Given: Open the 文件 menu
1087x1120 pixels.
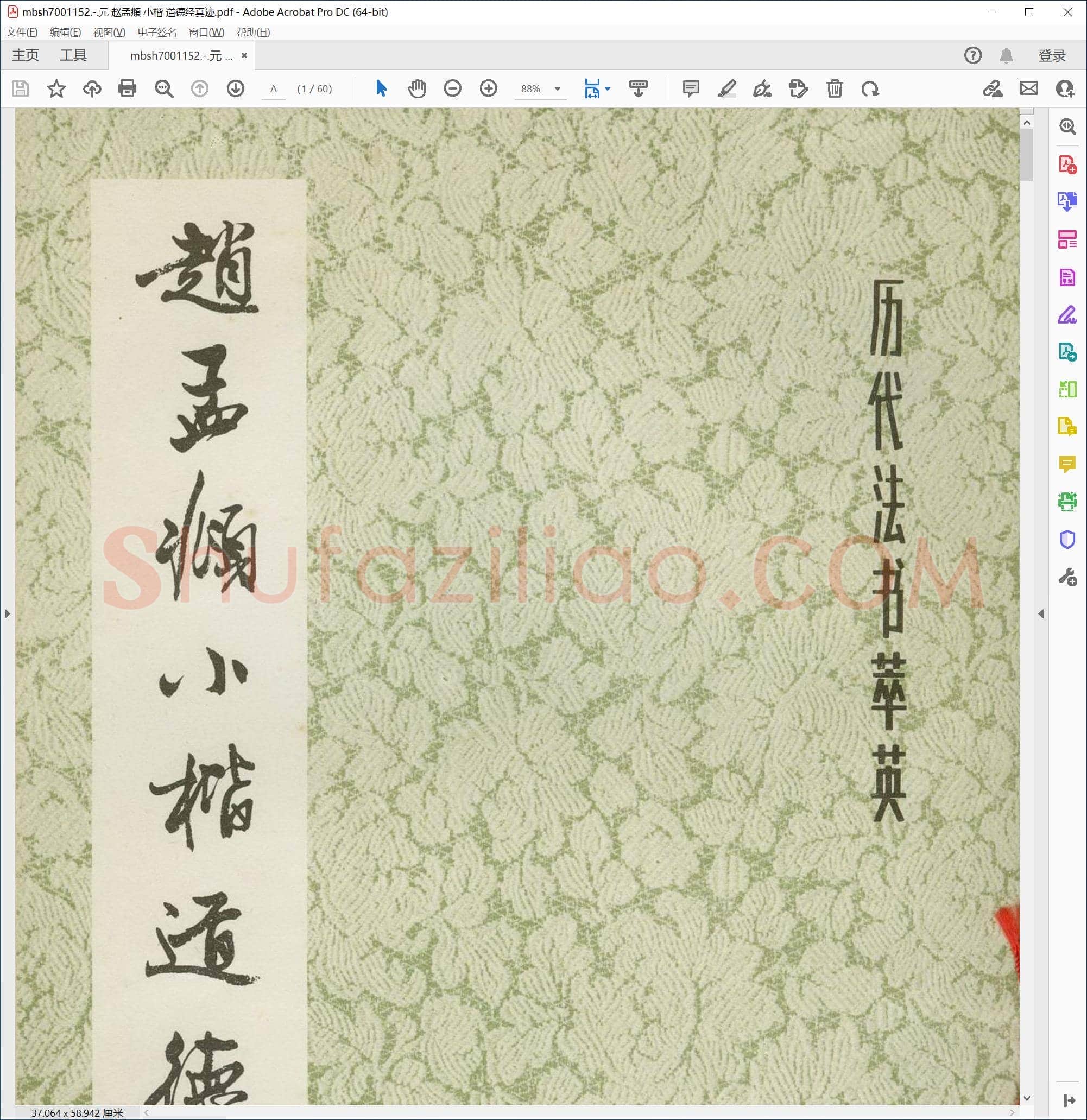Looking at the screenshot, I should pyautogui.click(x=22, y=33).
